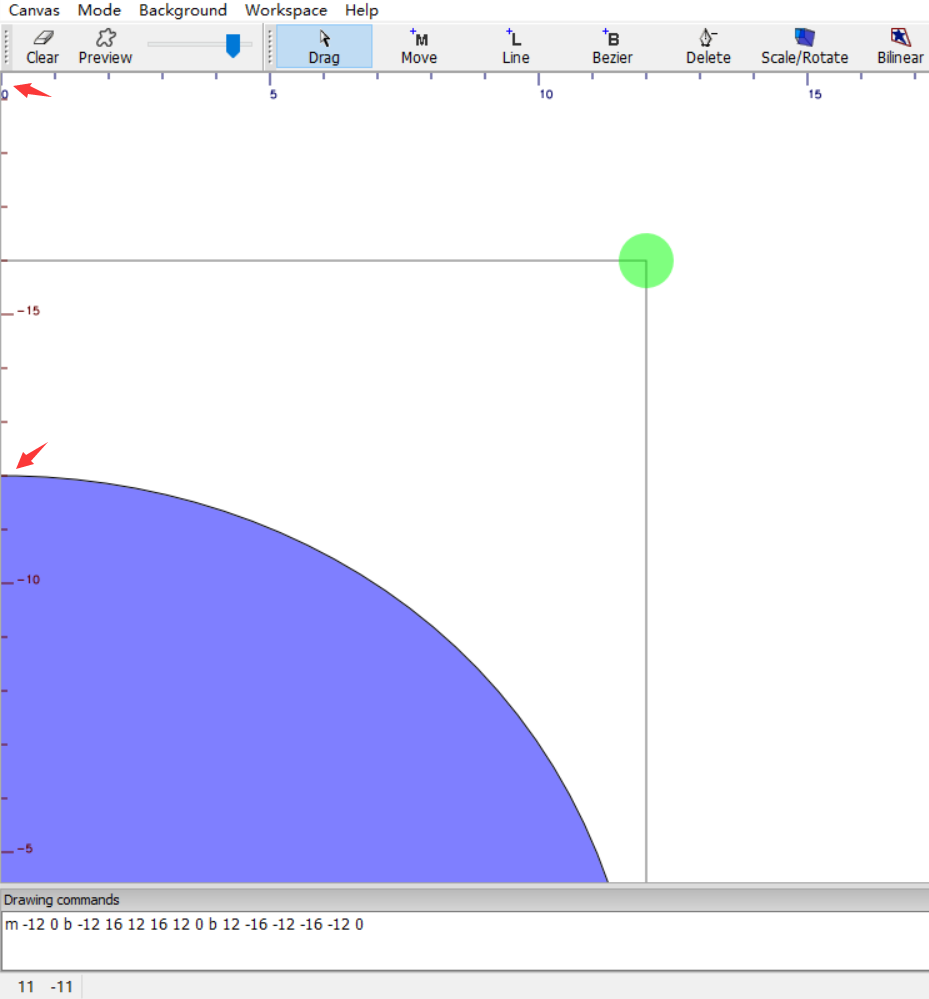Select the Drag tool
The image size is (929, 999).
[324, 47]
